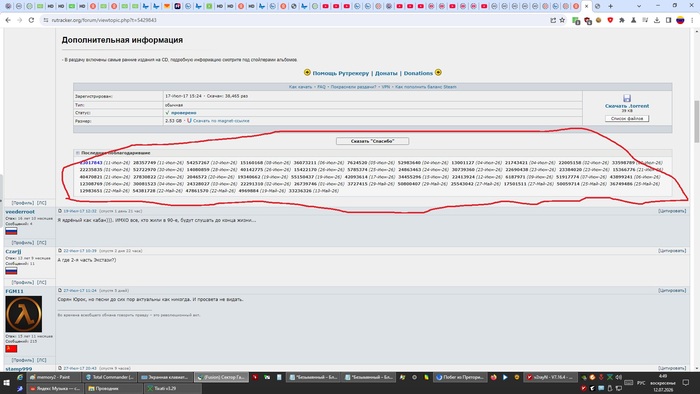Open the Помощь Рутрекеру link

(x=341, y=73)
